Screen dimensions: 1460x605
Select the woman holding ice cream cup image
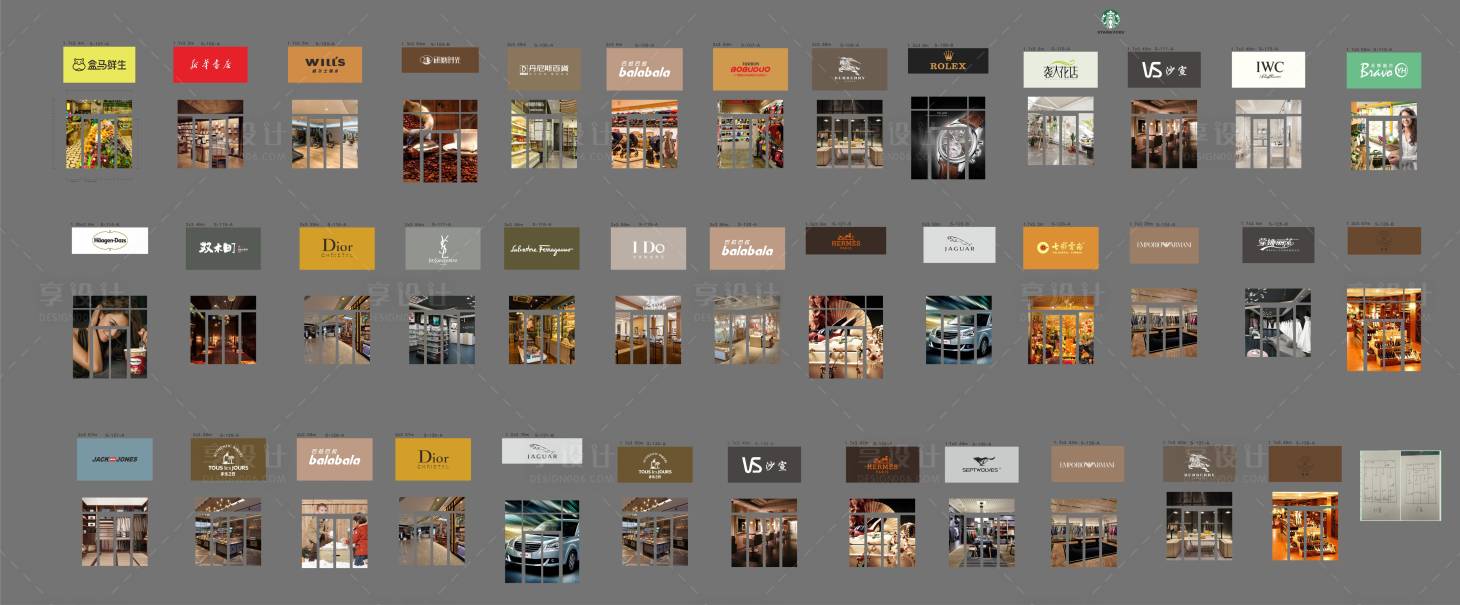pos(110,336)
